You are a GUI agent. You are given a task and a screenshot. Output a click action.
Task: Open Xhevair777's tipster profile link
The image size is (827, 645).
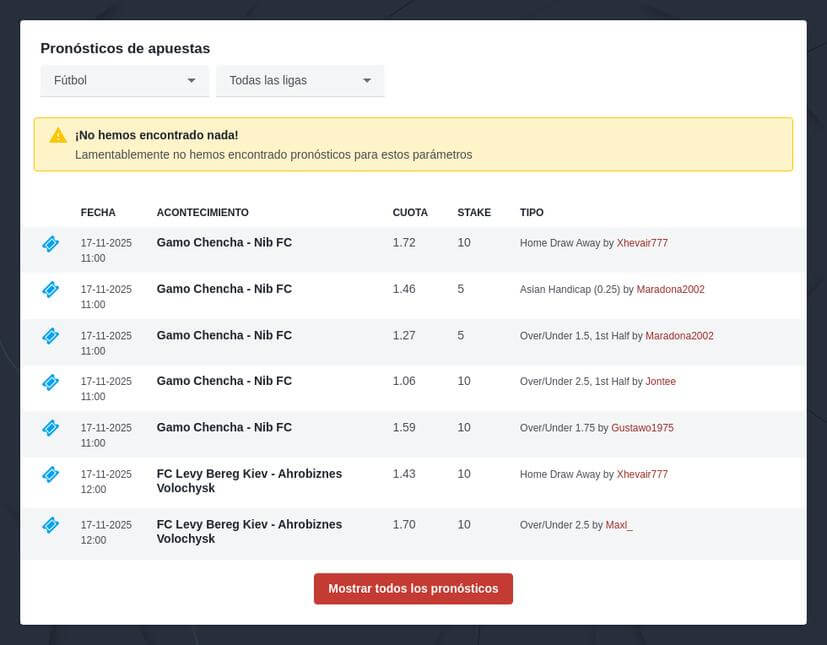click(644, 243)
